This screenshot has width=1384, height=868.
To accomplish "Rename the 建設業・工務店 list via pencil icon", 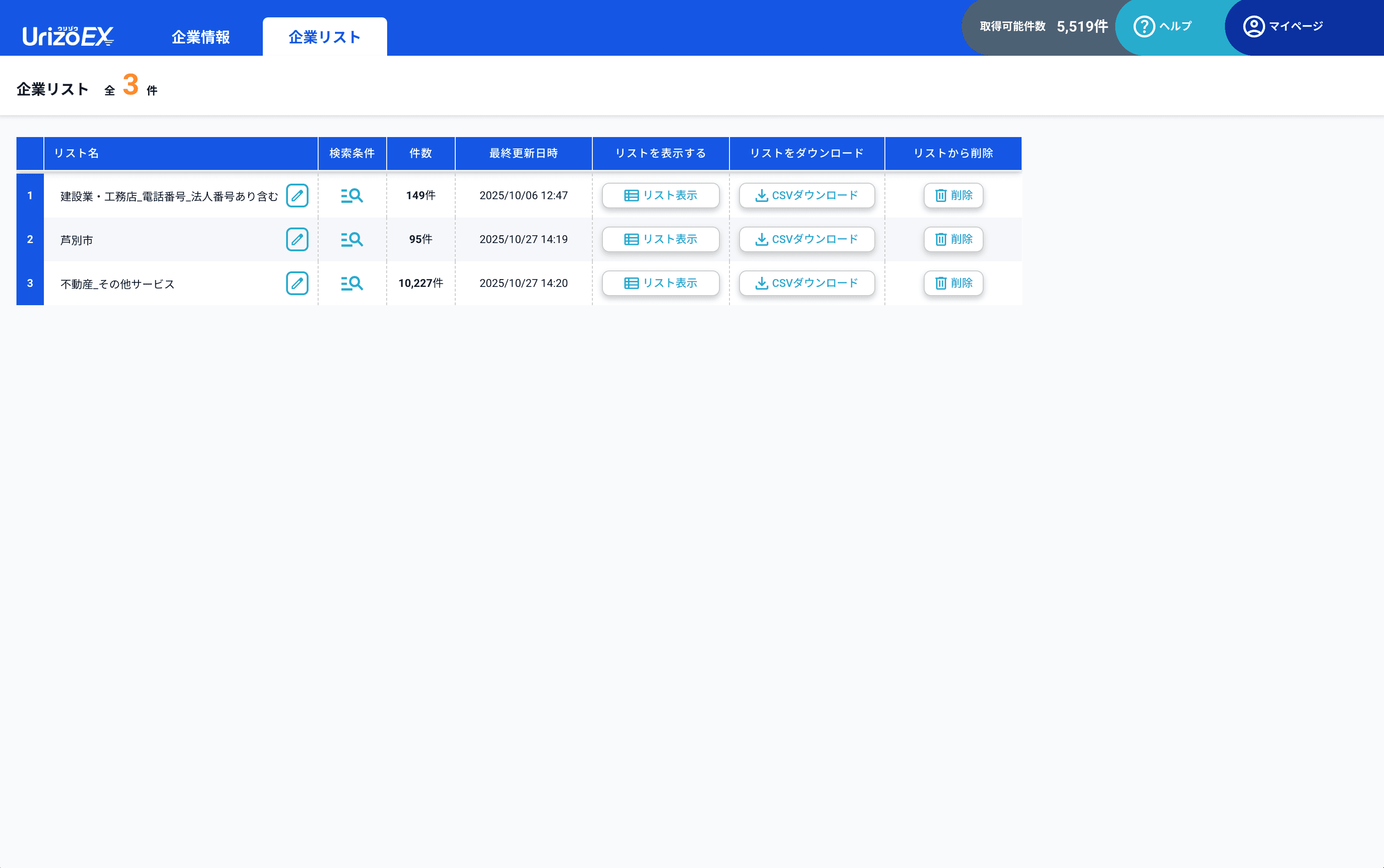I will coord(297,196).
